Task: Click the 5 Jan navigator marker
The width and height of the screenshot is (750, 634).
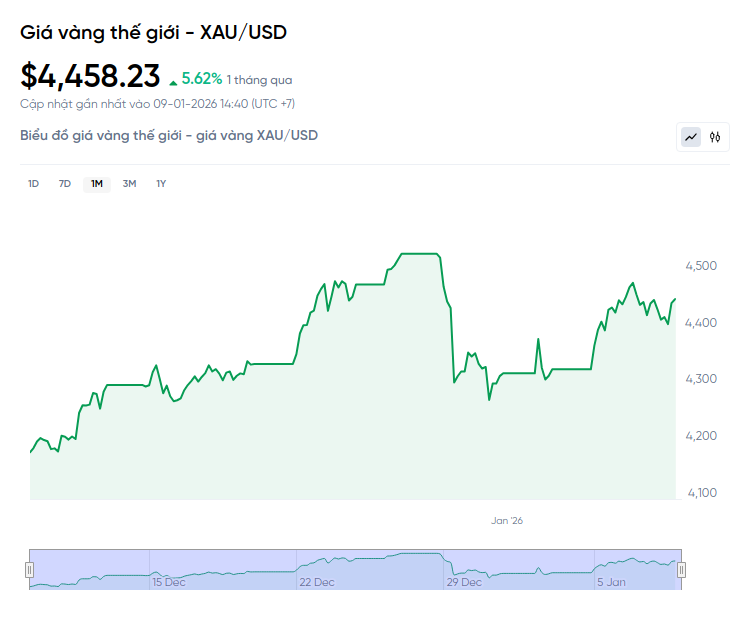Action: pyautogui.click(x=611, y=582)
